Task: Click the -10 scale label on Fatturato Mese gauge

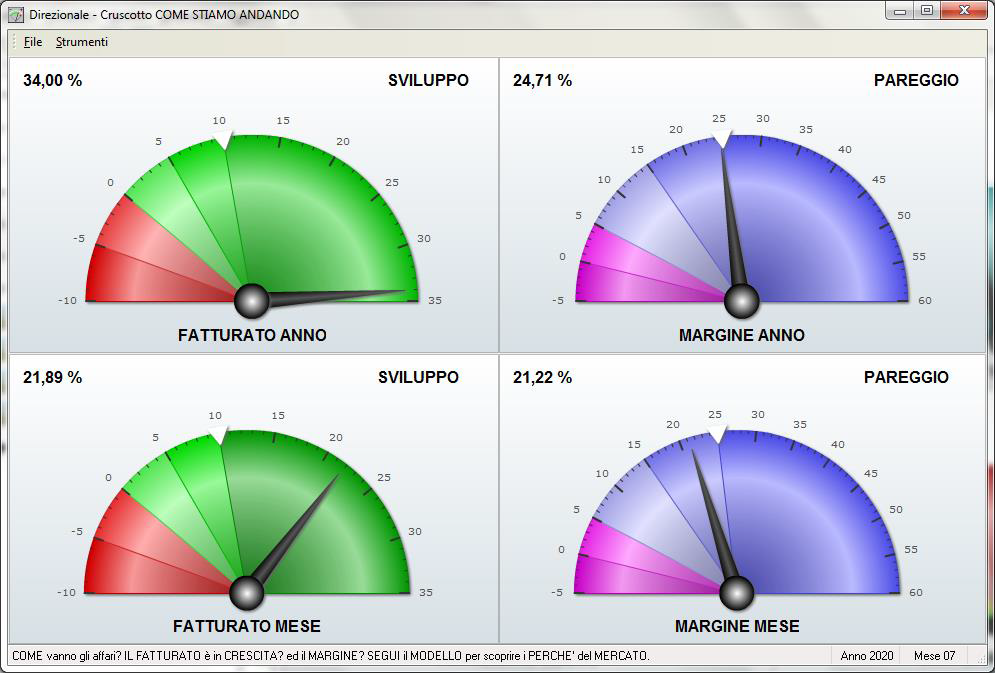Action: [x=66, y=592]
